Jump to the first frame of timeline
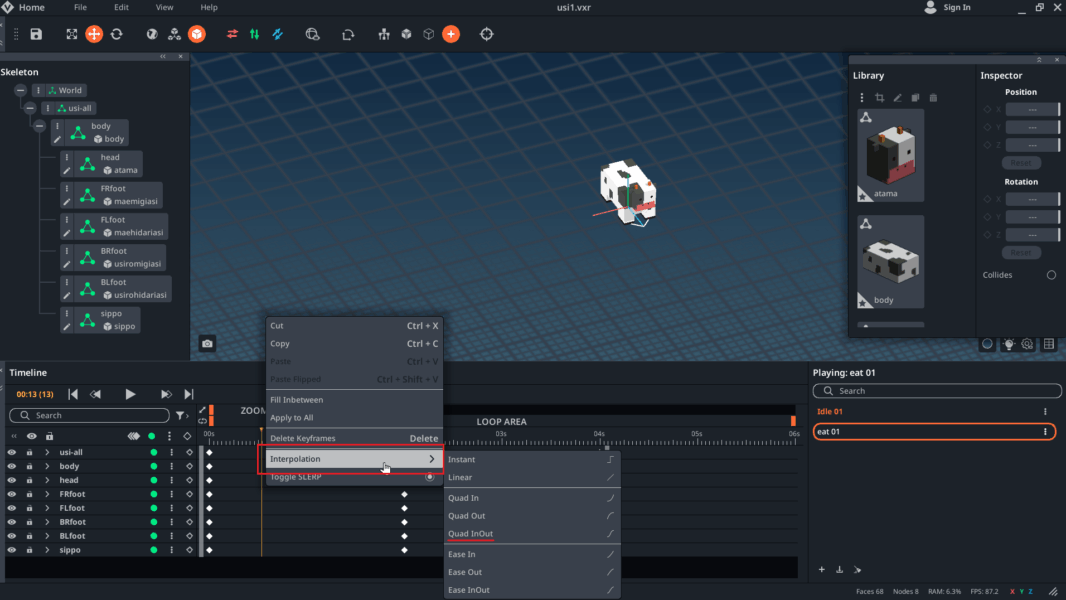Screen dimensions: 1066x600 [73, 394]
